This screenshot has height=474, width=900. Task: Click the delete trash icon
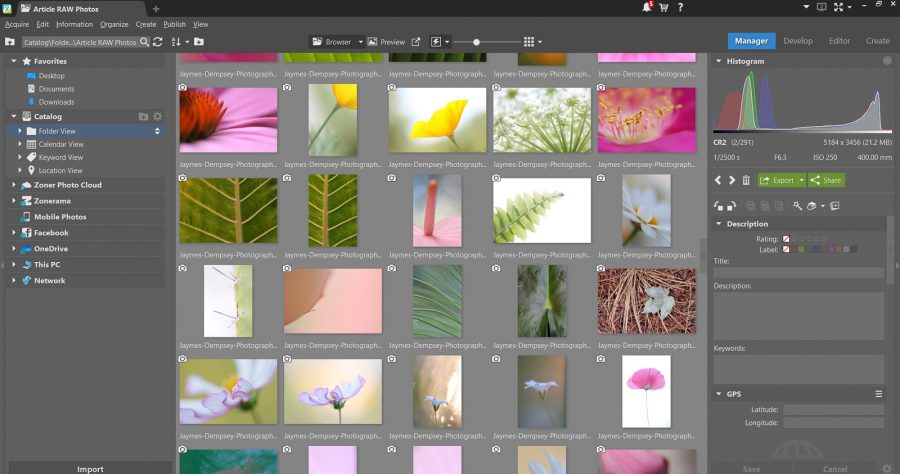click(x=746, y=180)
